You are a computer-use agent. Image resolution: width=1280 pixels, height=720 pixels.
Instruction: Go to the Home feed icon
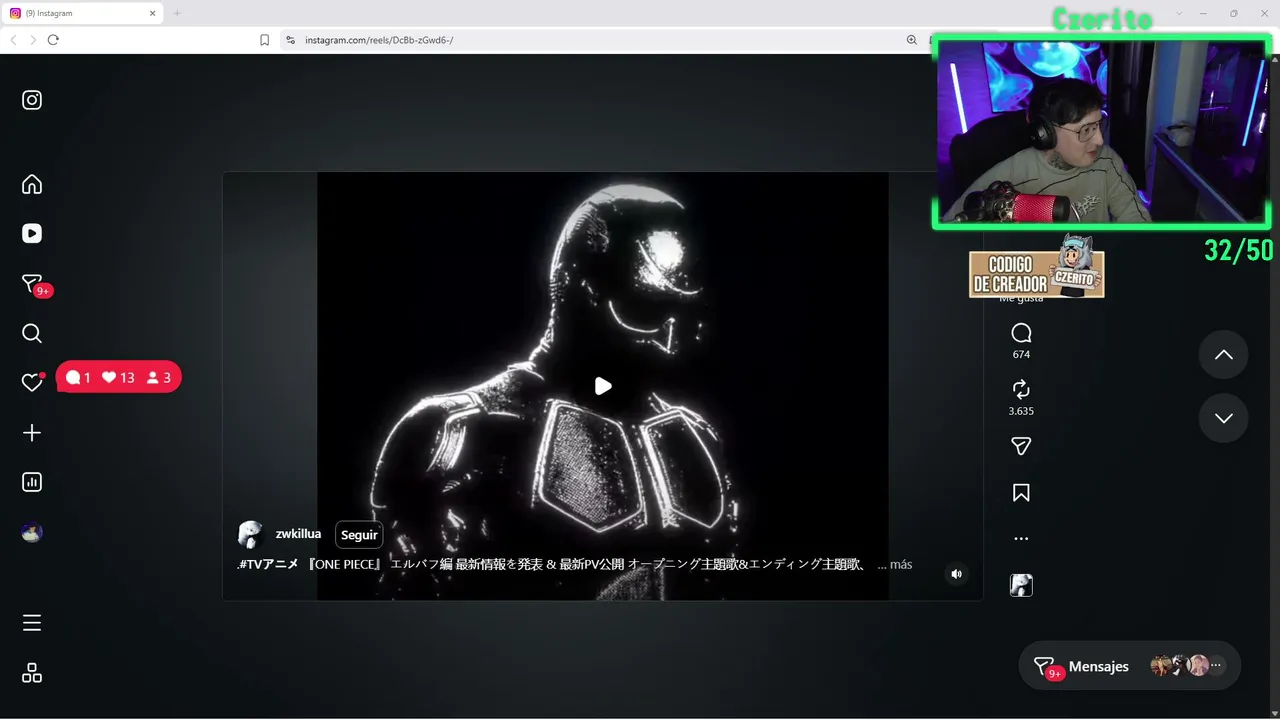point(32,184)
